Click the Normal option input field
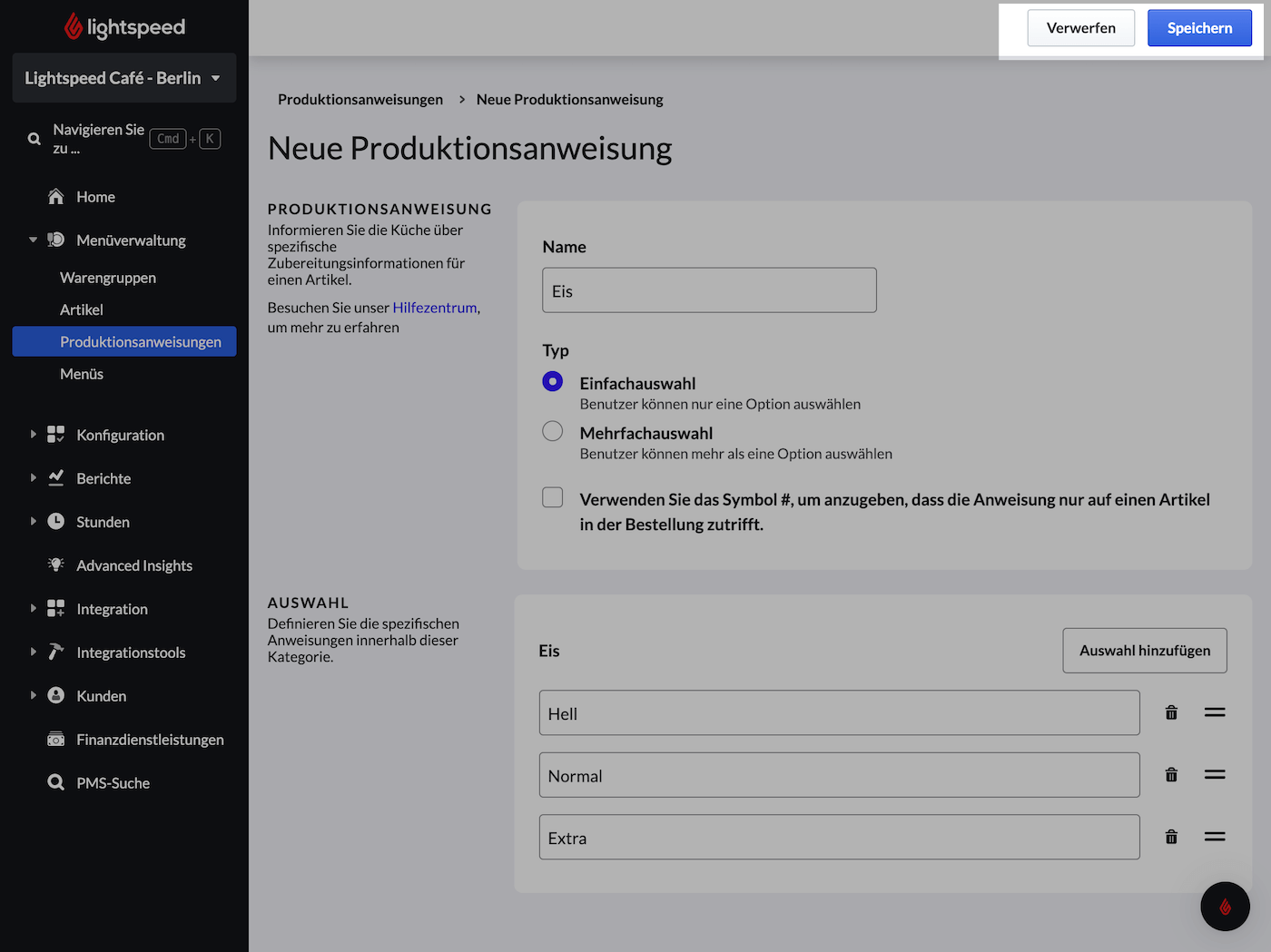 click(839, 775)
